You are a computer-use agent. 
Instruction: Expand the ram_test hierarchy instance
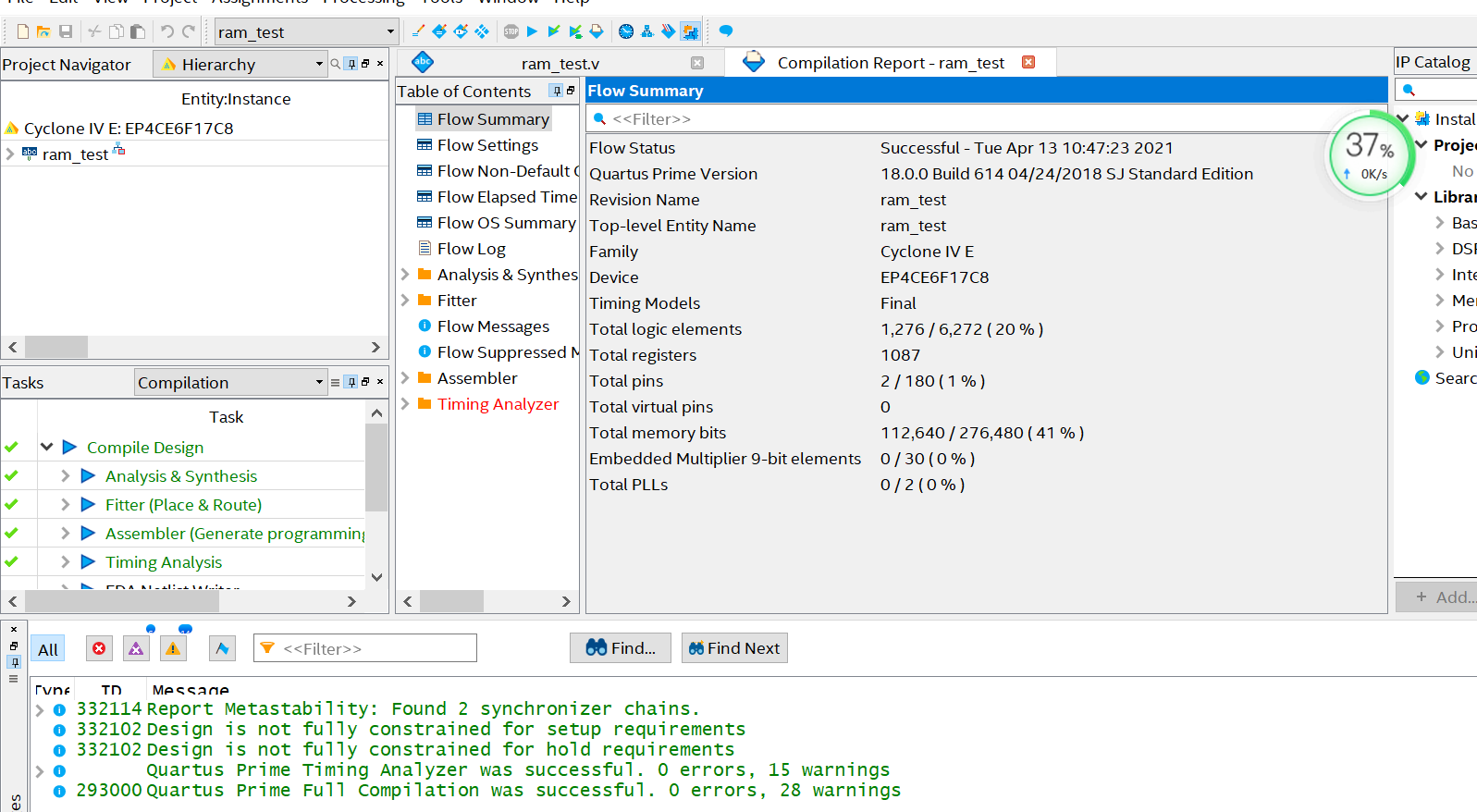coord(10,154)
